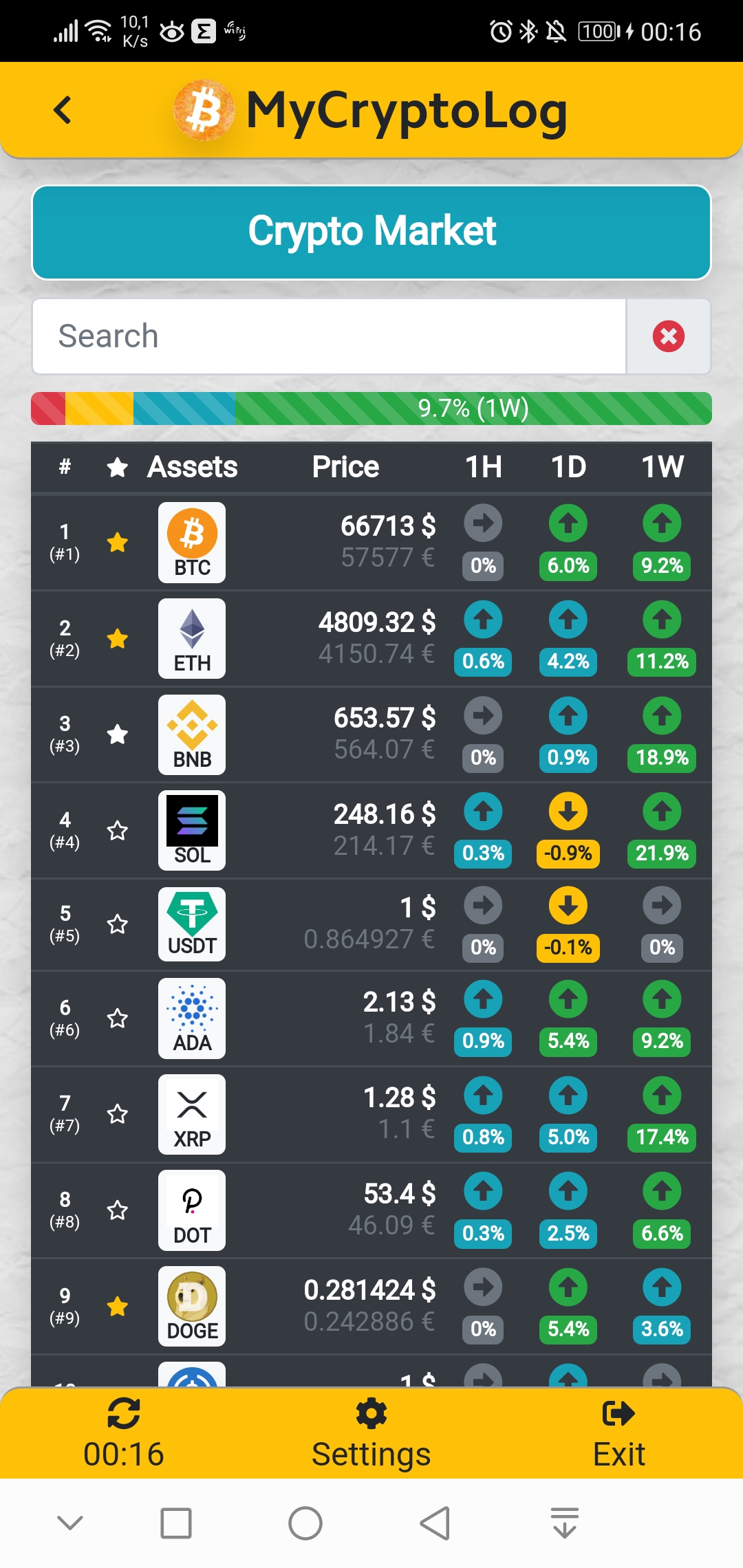Sort the list by 1W column
The image size is (743, 1568).
[x=663, y=467]
